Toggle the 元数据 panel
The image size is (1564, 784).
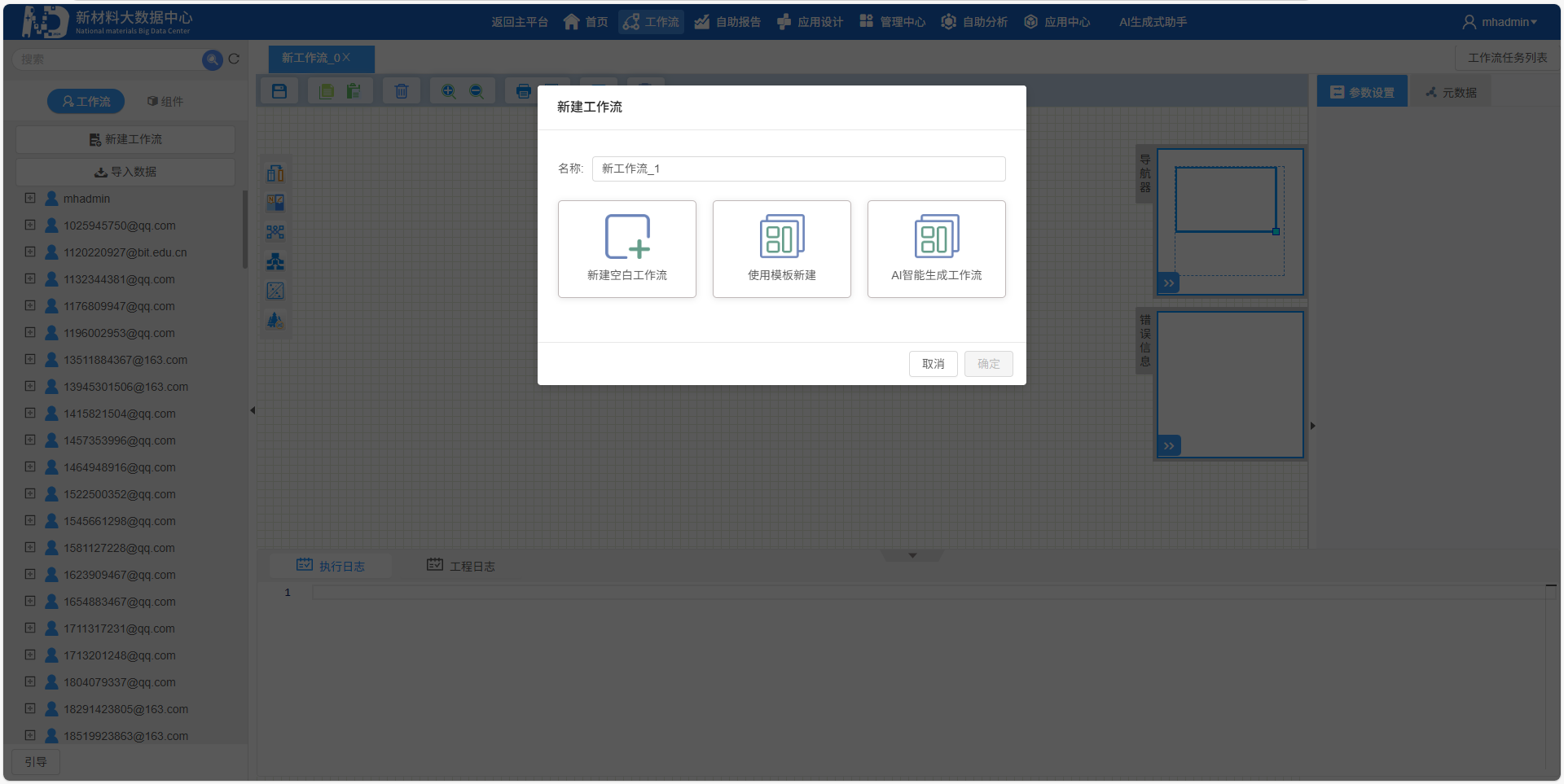point(1450,91)
